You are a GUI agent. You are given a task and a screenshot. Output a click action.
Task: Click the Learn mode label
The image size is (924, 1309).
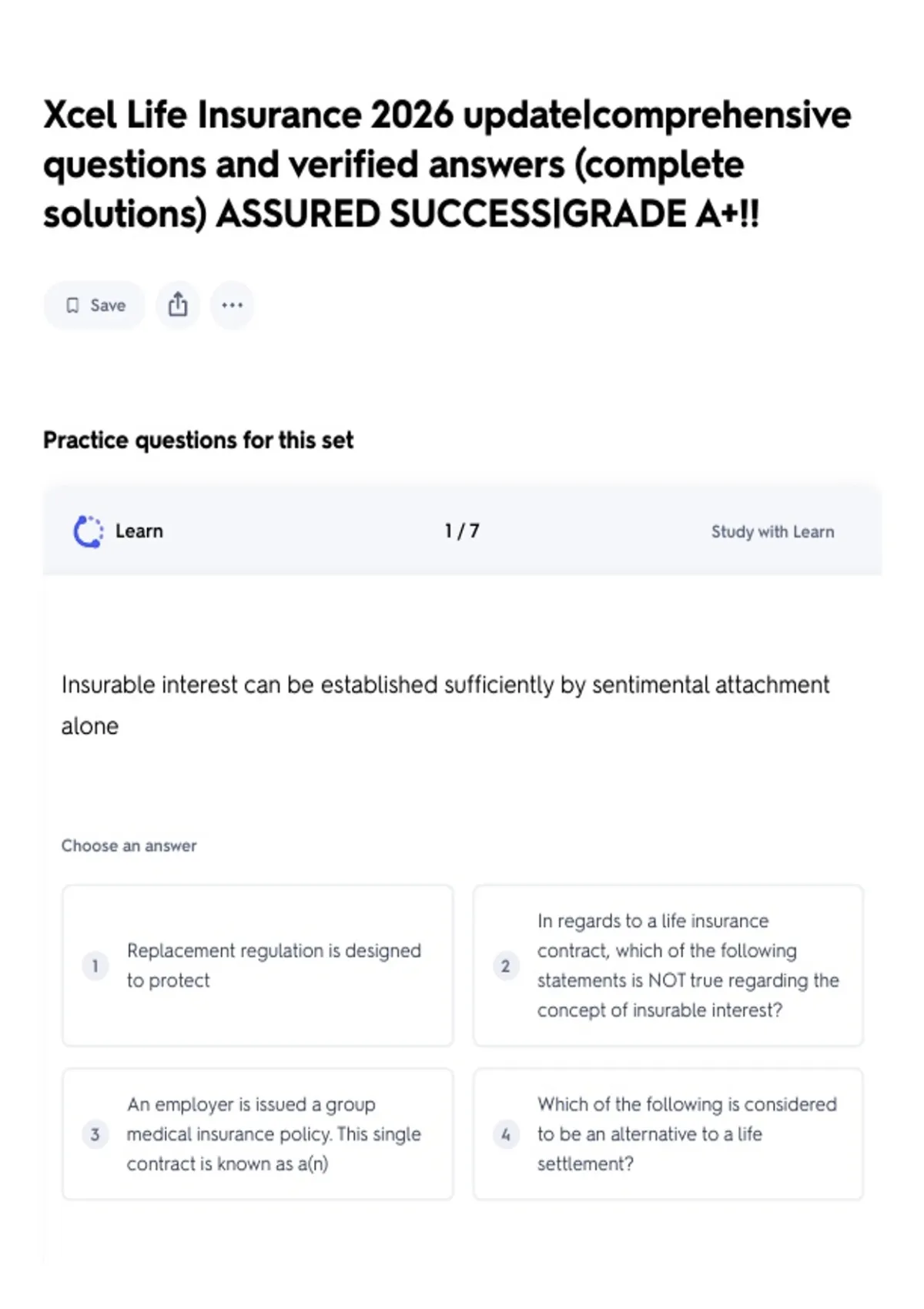pos(139,531)
